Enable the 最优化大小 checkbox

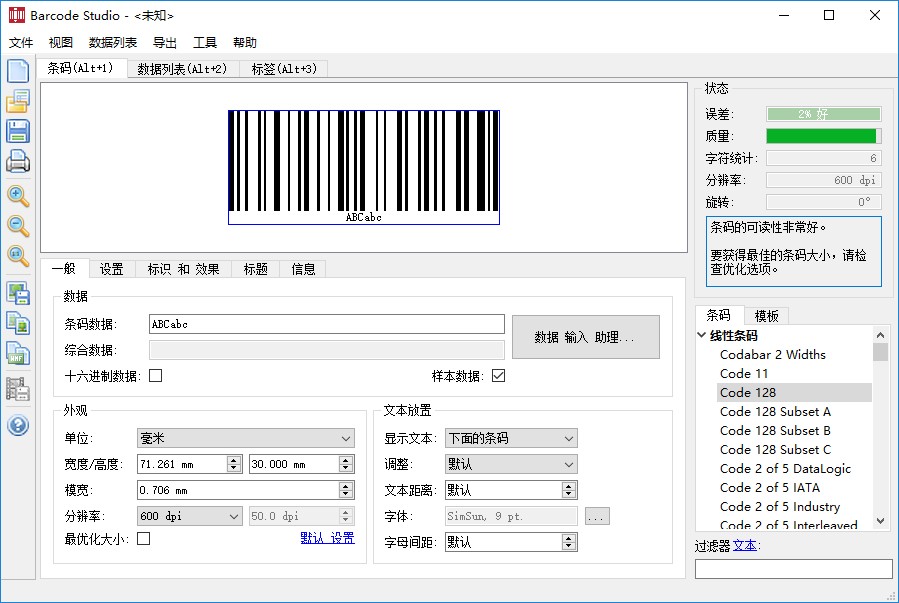(x=142, y=537)
